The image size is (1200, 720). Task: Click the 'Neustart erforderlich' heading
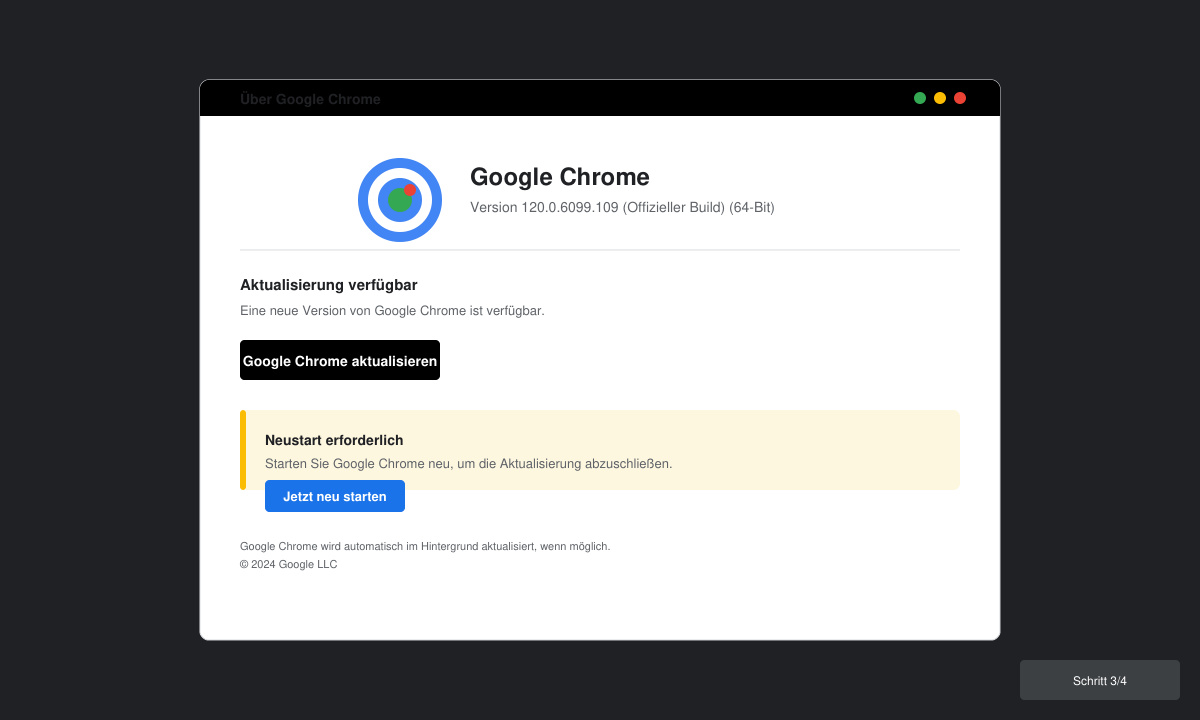[334, 440]
